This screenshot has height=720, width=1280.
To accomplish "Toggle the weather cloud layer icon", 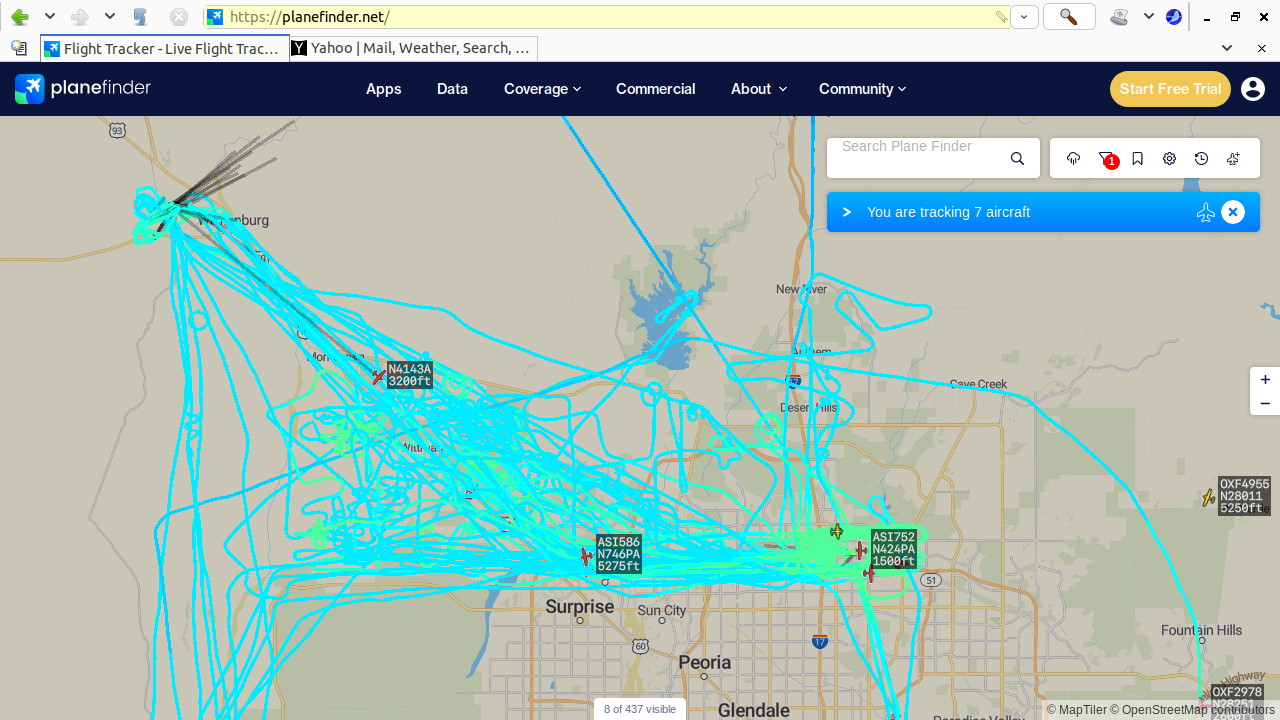I will click(x=1074, y=159).
